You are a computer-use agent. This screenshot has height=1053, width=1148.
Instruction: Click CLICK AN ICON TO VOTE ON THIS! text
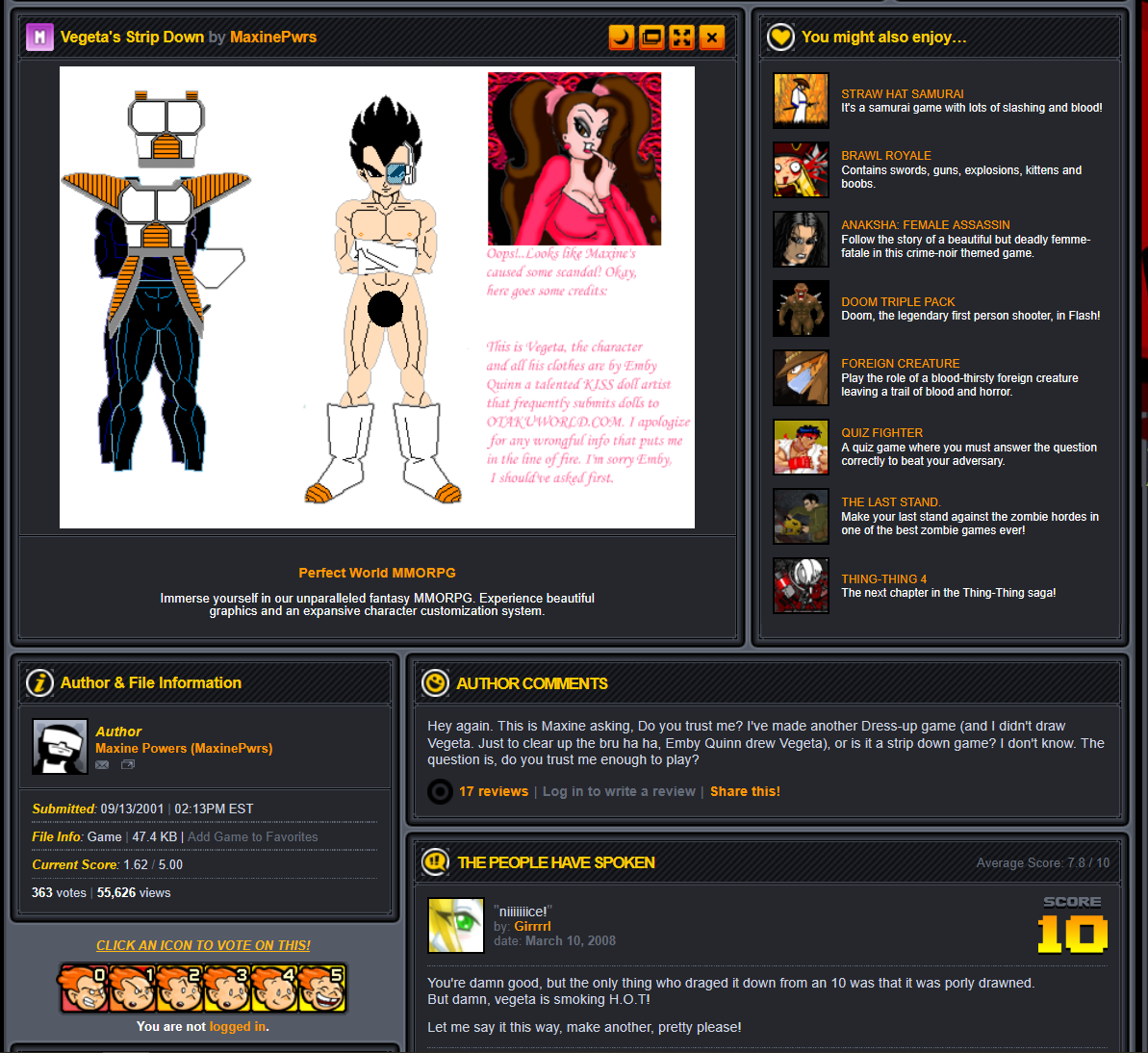click(x=203, y=945)
